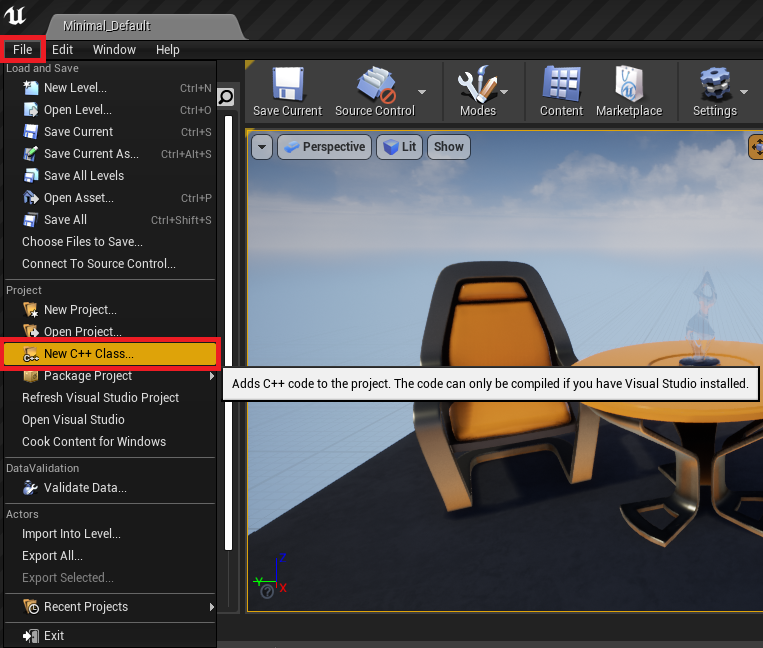Image resolution: width=763 pixels, height=648 pixels.
Task: Click the magnifier search icon beside menu
Action: pos(226,97)
